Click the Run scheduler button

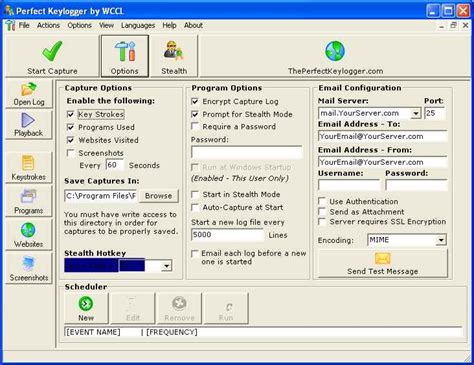(x=226, y=308)
